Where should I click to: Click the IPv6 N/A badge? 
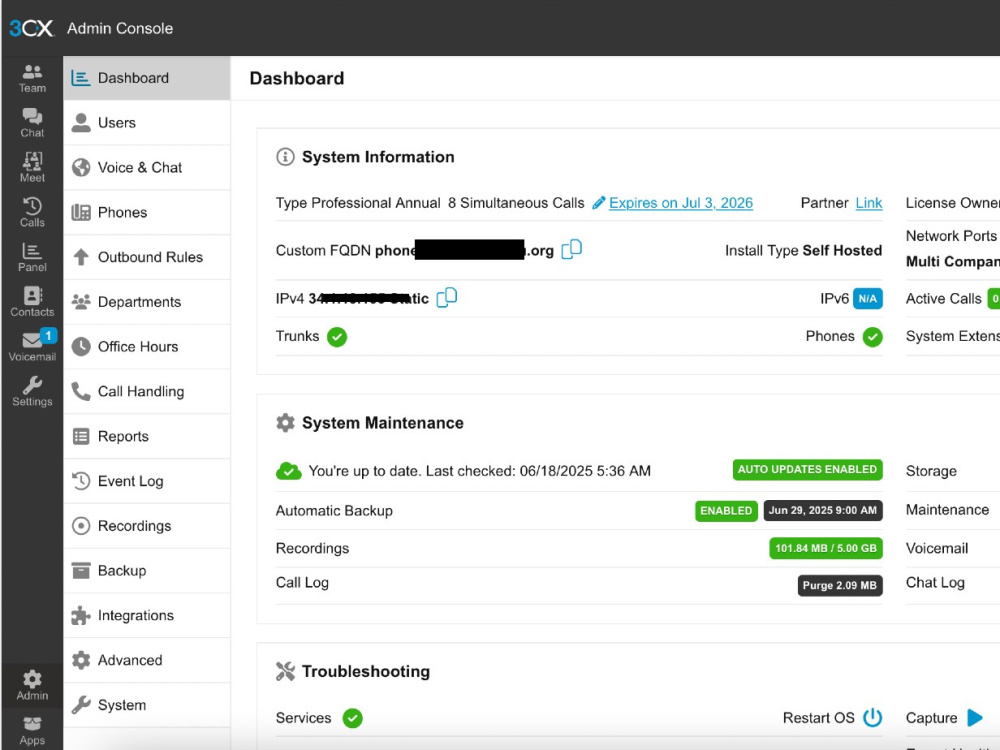[867, 298]
